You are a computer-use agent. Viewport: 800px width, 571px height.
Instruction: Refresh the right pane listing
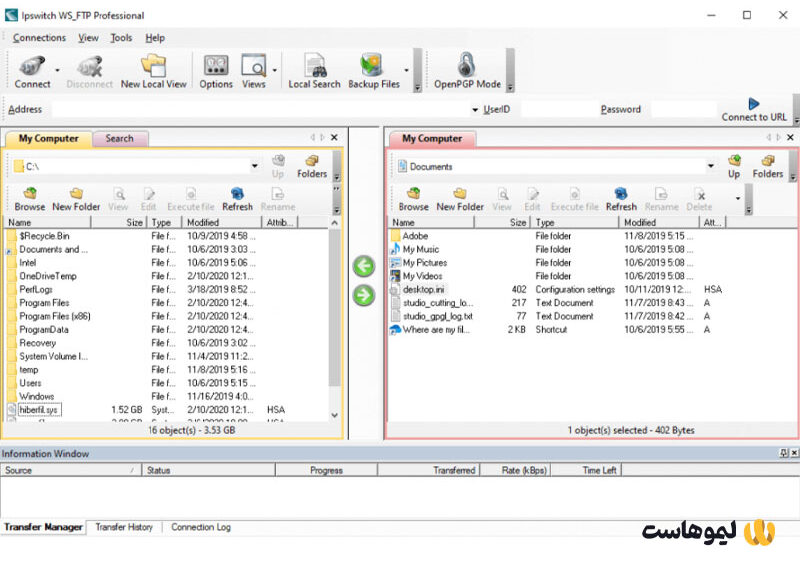[621, 200]
